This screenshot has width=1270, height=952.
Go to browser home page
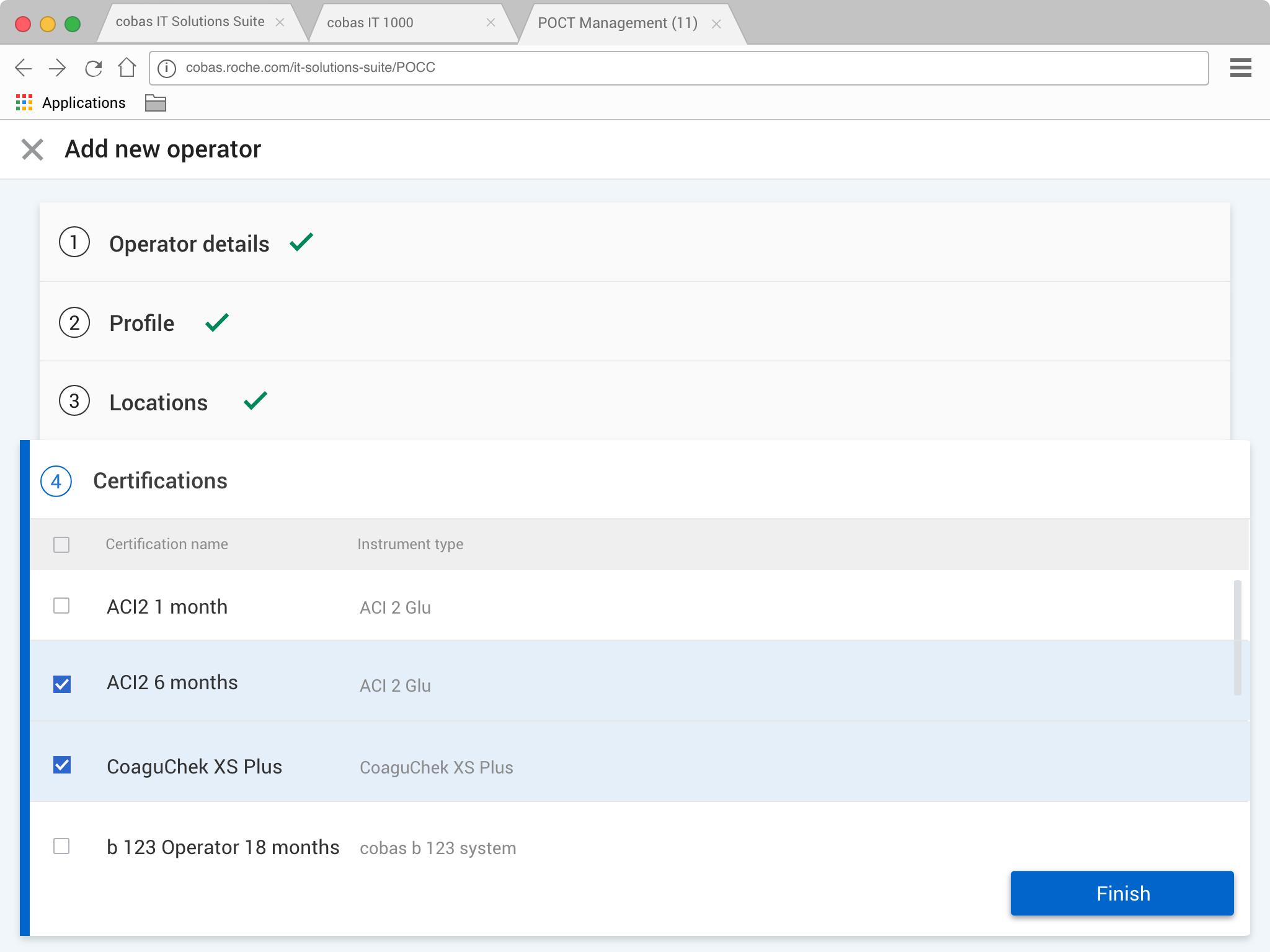(127, 68)
